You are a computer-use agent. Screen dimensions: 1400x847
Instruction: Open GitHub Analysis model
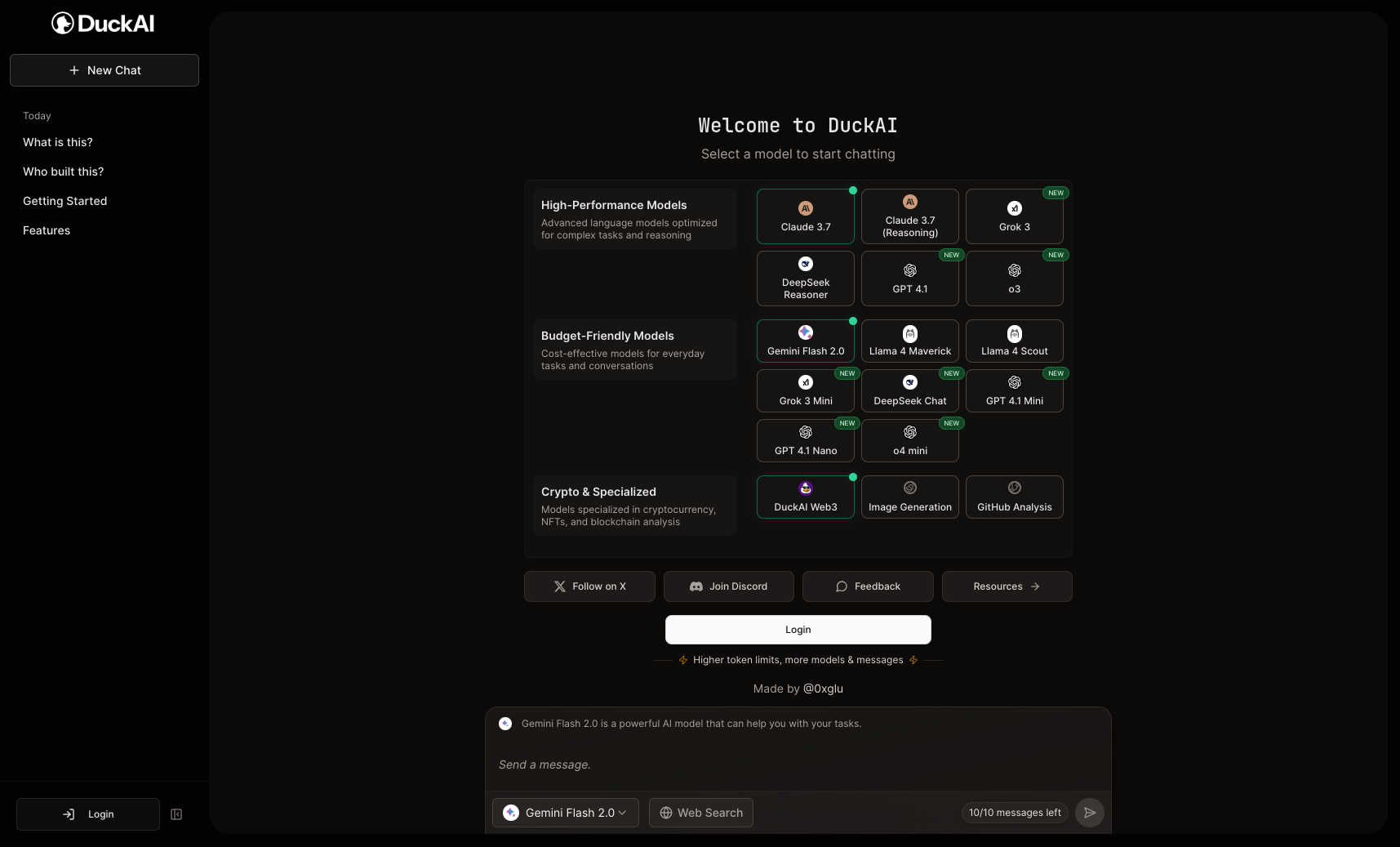pyautogui.click(x=1015, y=497)
